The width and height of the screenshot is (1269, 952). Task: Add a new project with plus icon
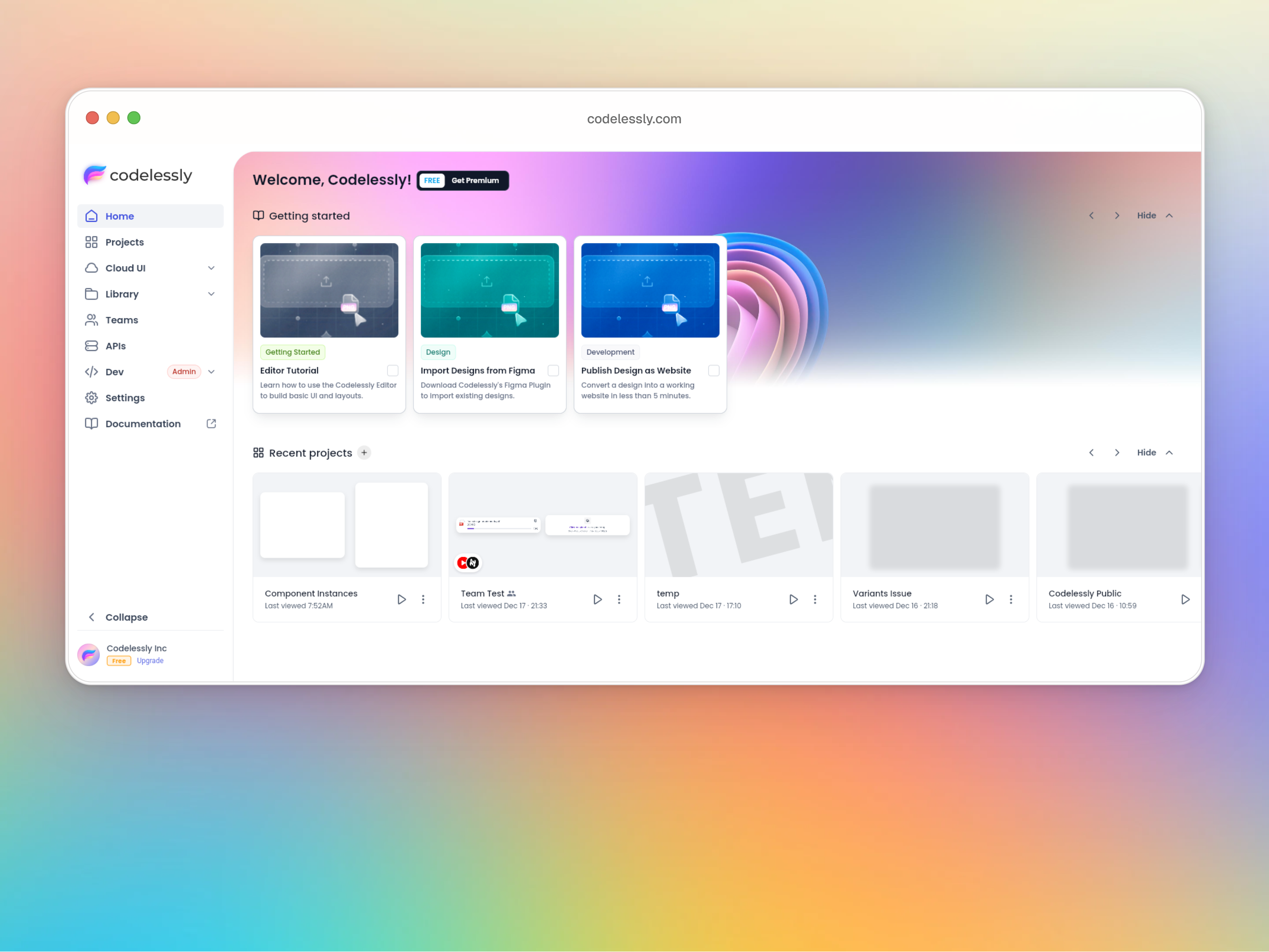point(364,453)
